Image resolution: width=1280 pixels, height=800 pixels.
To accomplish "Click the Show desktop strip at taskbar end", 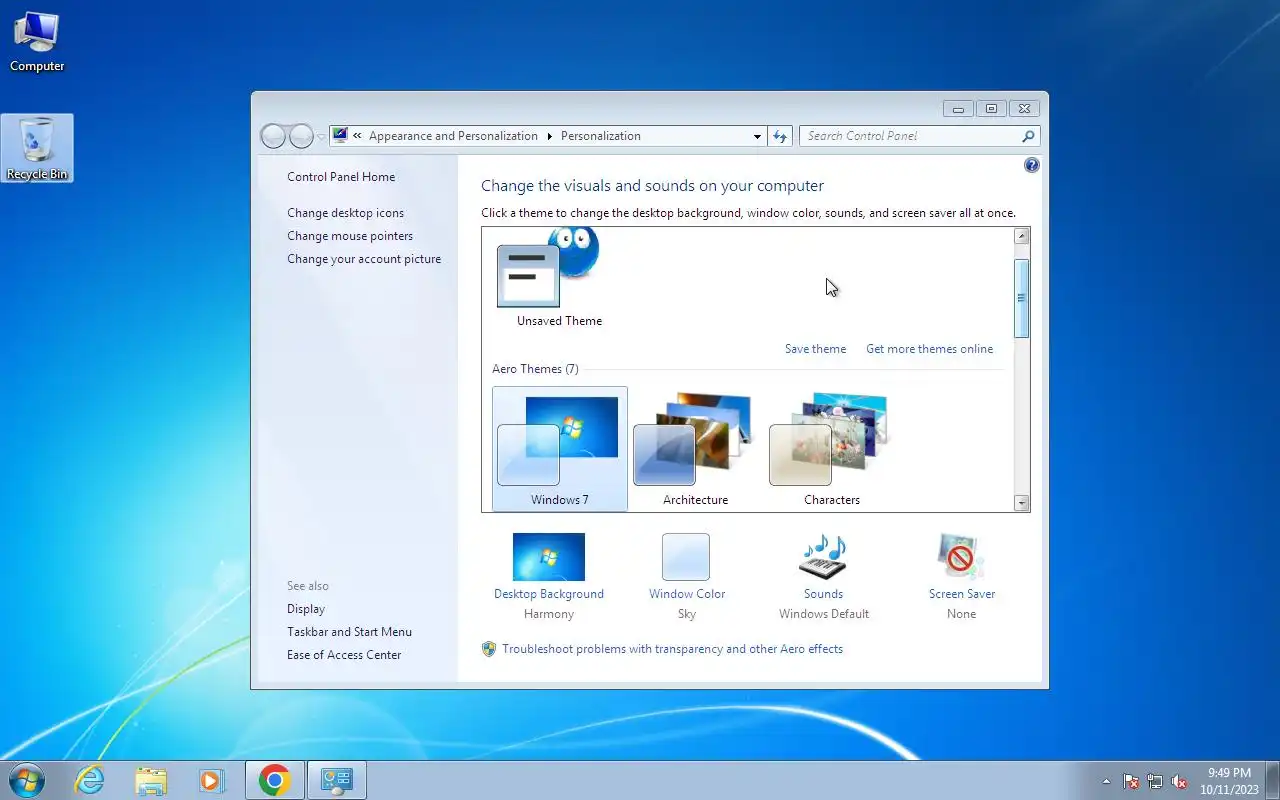I will (1272, 780).
